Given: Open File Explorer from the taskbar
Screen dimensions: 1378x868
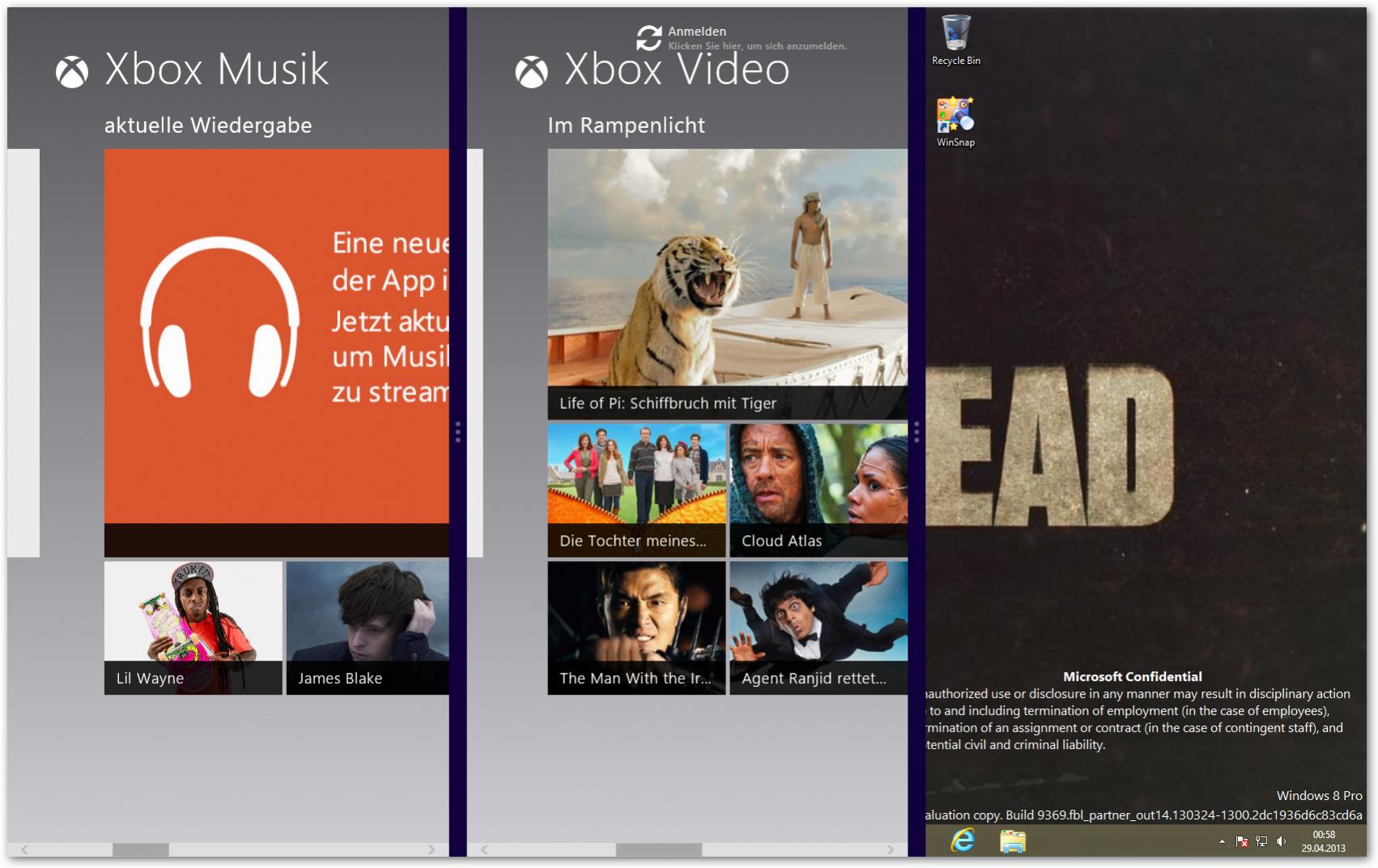Looking at the screenshot, I should [1012, 841].
